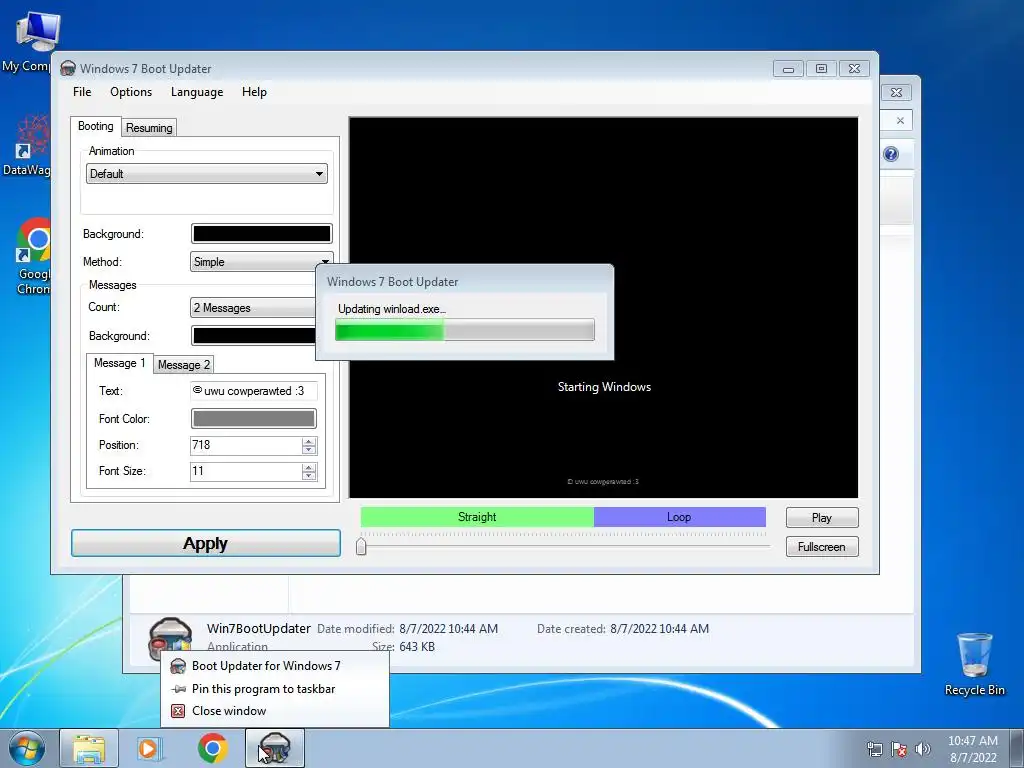Click the Updating winload.exe progress bar
Screen dimensions: 1024x768
pyautogui.click(x=464, y=330)
